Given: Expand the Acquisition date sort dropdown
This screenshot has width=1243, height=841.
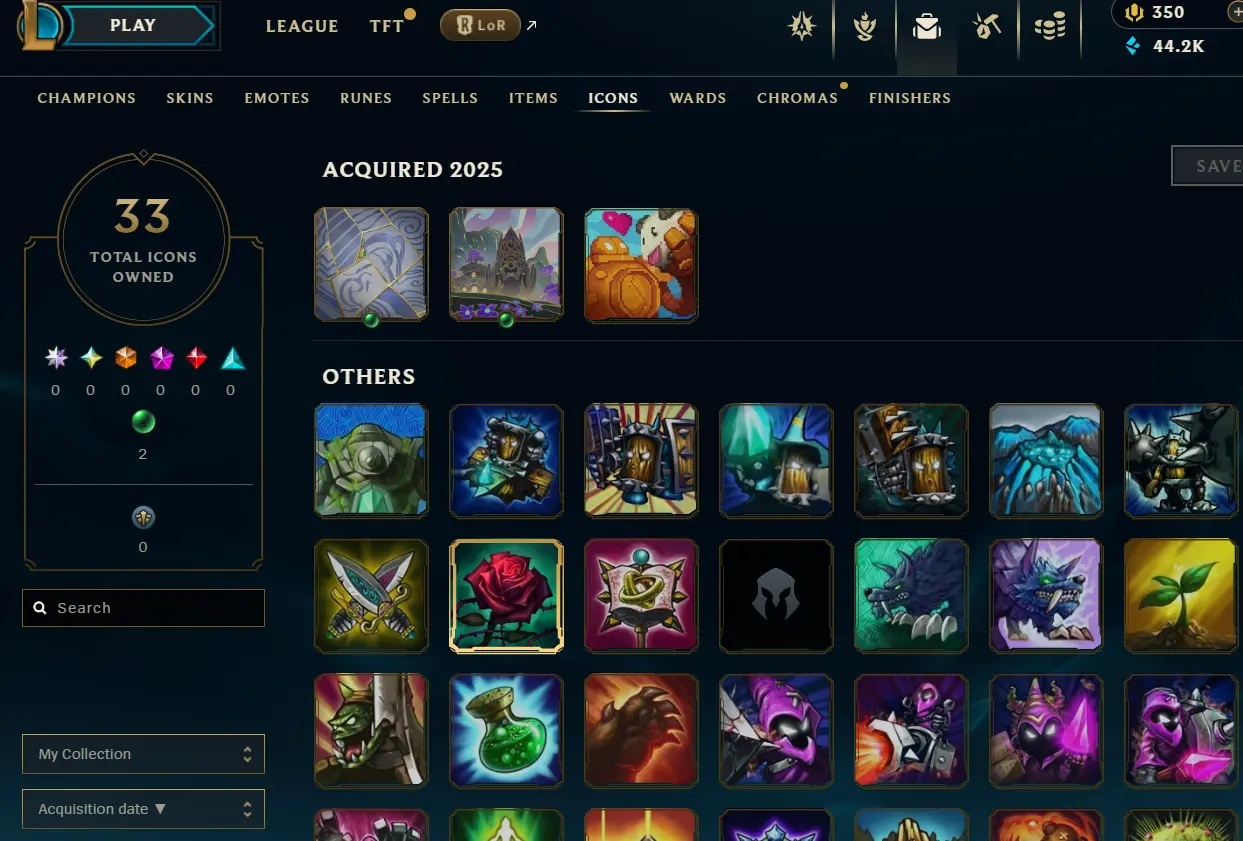Looking at the screenshot, I should pyautogui.click(x=143, y=809).
